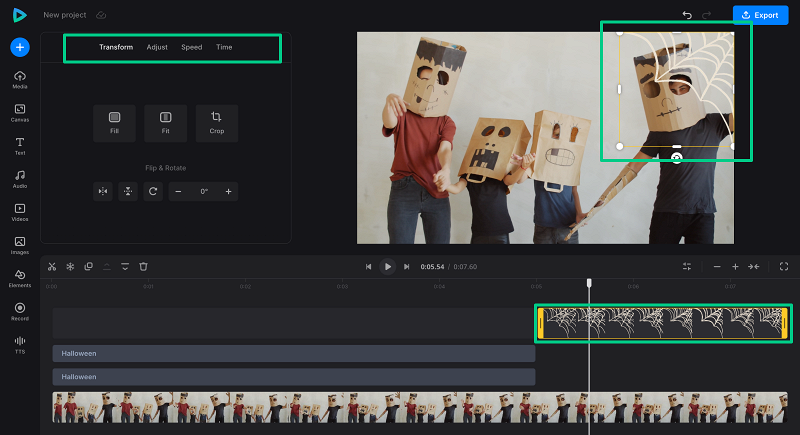800x435 pixels.
Task: Toggle fullscreen timeline view
Action: 784,266
